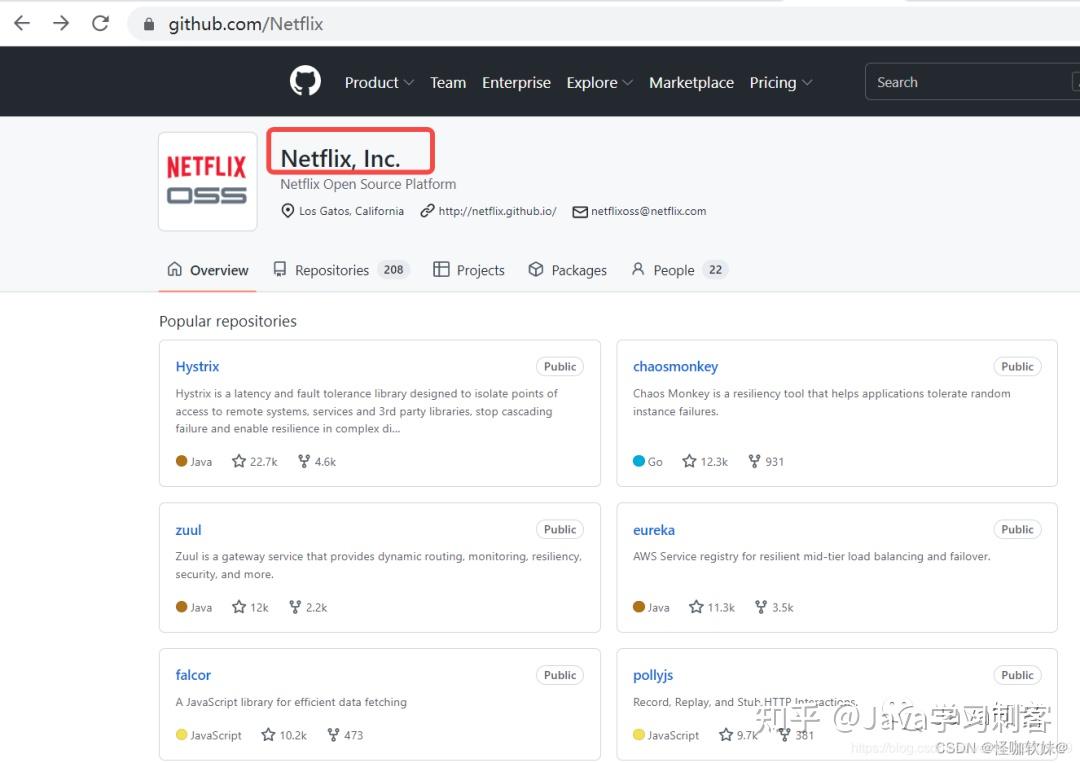Click the browser page refresh icon

click(100, 22)
